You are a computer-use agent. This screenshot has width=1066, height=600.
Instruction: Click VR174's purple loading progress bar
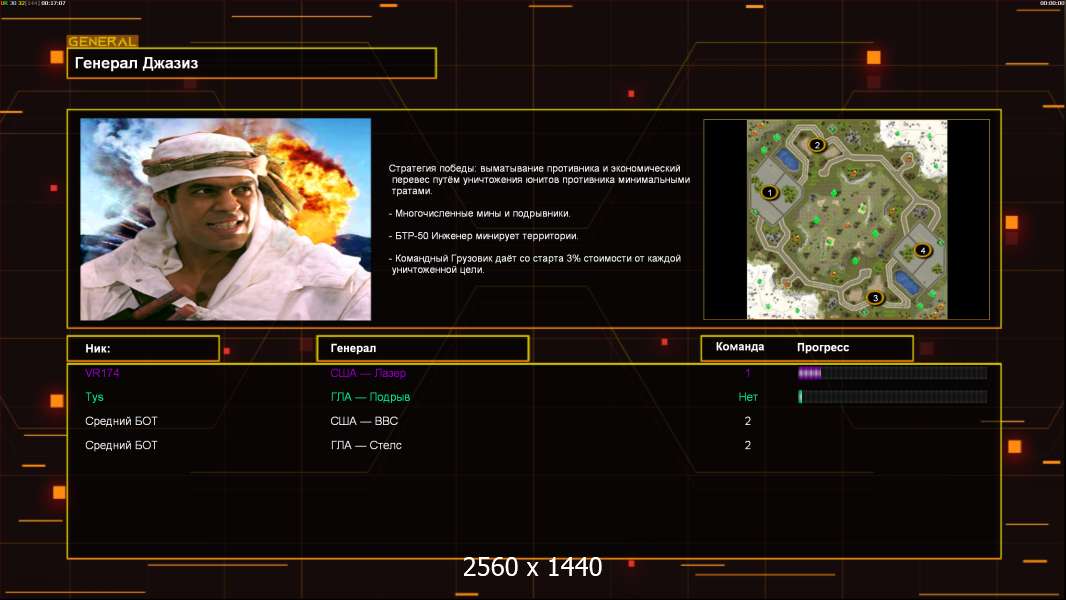coord(891,373)
